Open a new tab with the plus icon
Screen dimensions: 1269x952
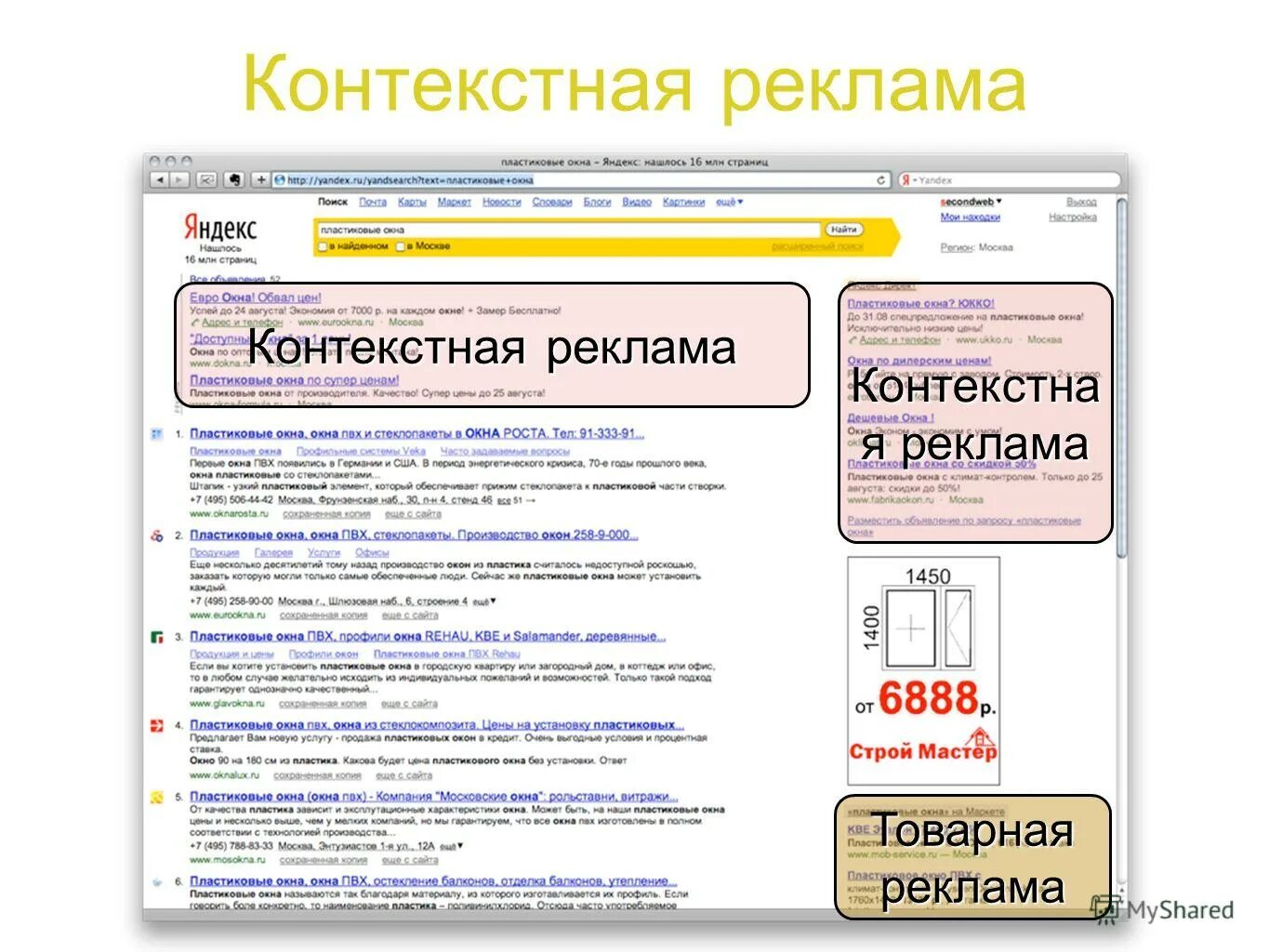261,180
